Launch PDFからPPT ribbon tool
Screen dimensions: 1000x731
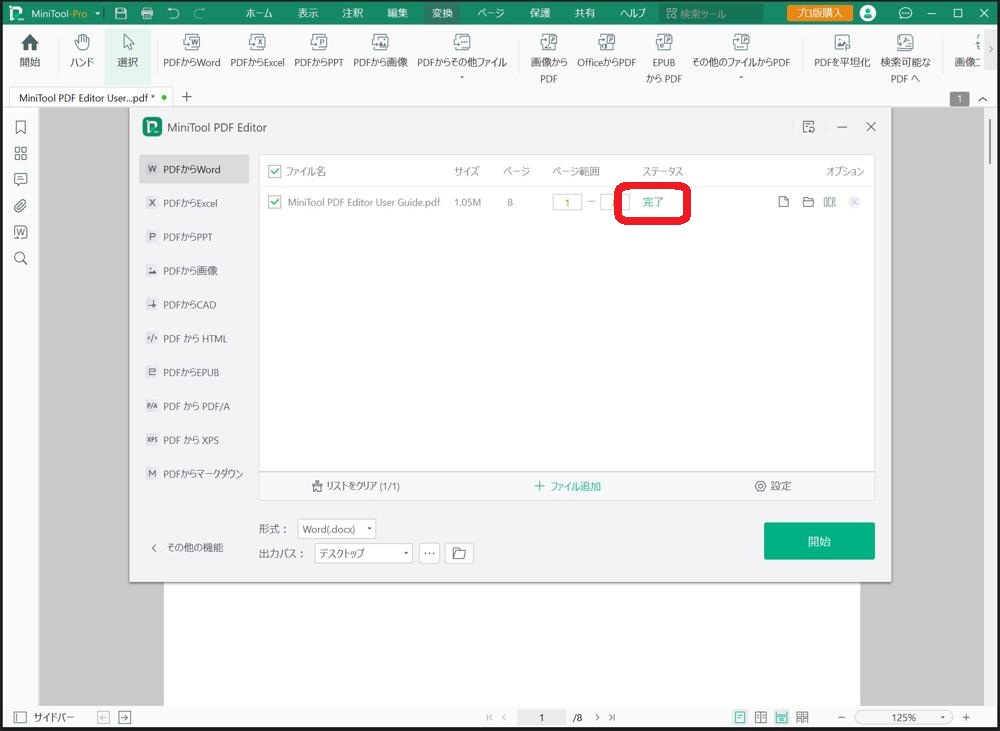(x=319, y=52)
